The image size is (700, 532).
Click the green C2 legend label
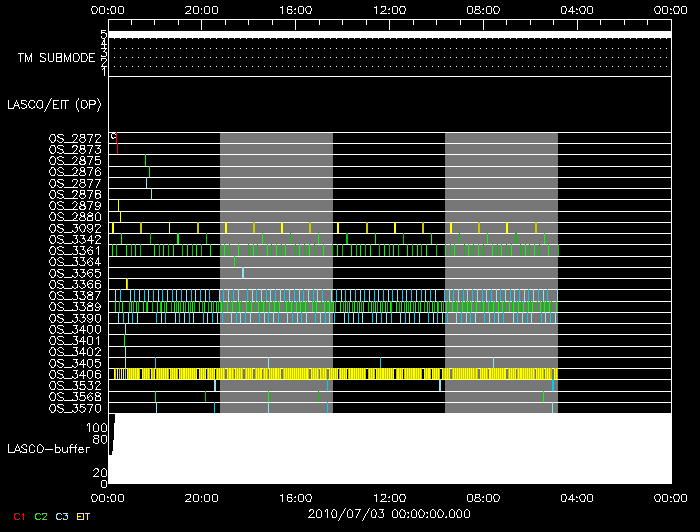pos(41,516)
